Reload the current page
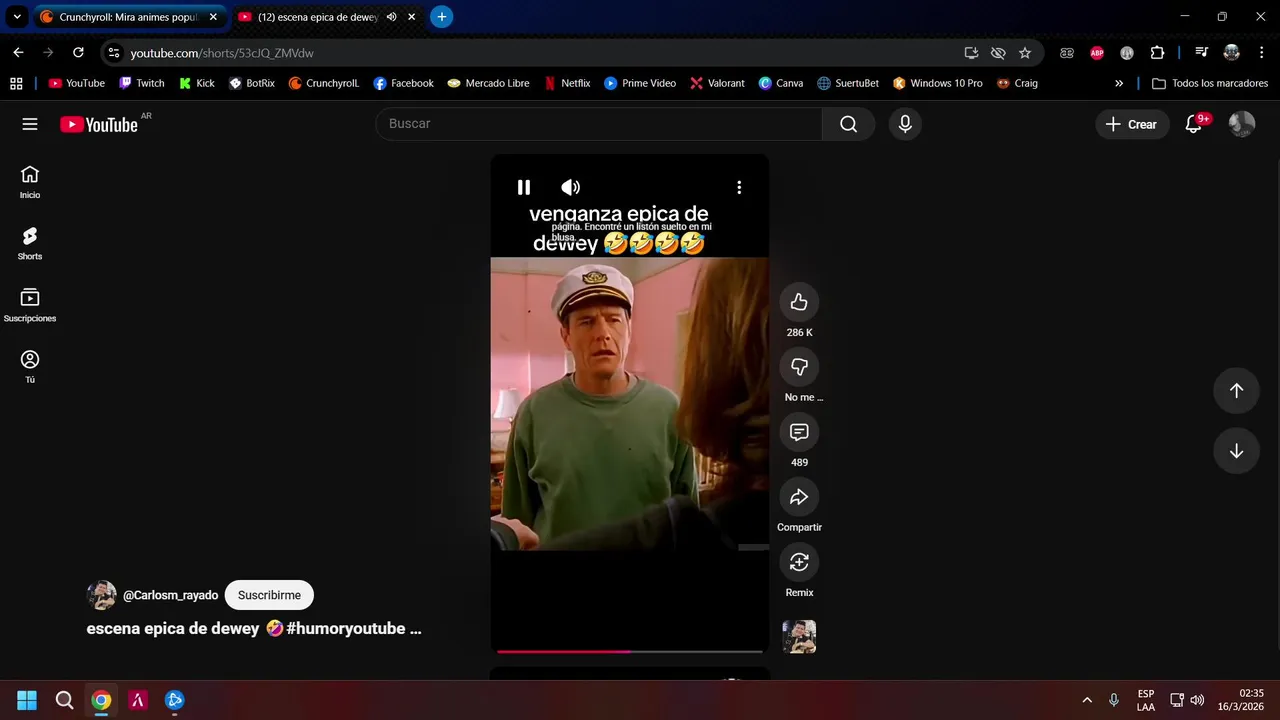This screenshot has height=720, width=1280. click(78, 53)
